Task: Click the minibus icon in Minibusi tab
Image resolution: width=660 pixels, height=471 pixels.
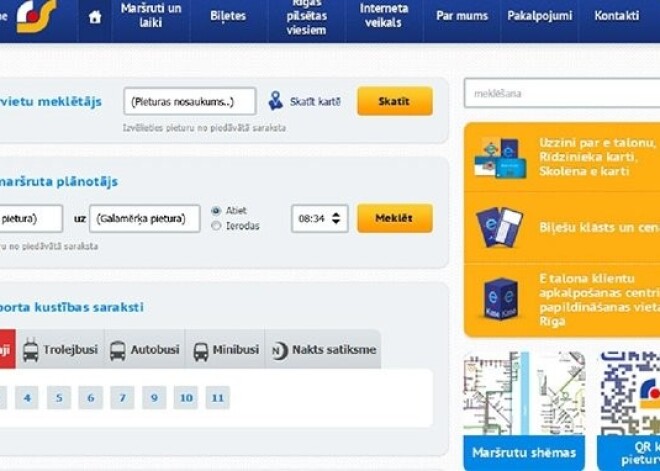Action: tap(201, 351)
